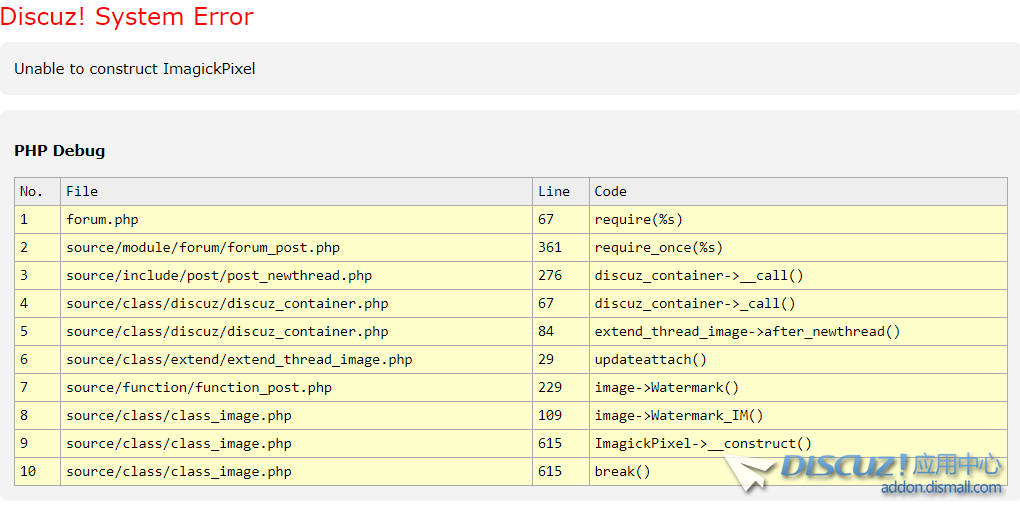This screenshot has height=513, width=1020.
Task: Click 'ImagickPixel->__construct()' code cell
Action: pyautogui.click(x=798, y=443)
